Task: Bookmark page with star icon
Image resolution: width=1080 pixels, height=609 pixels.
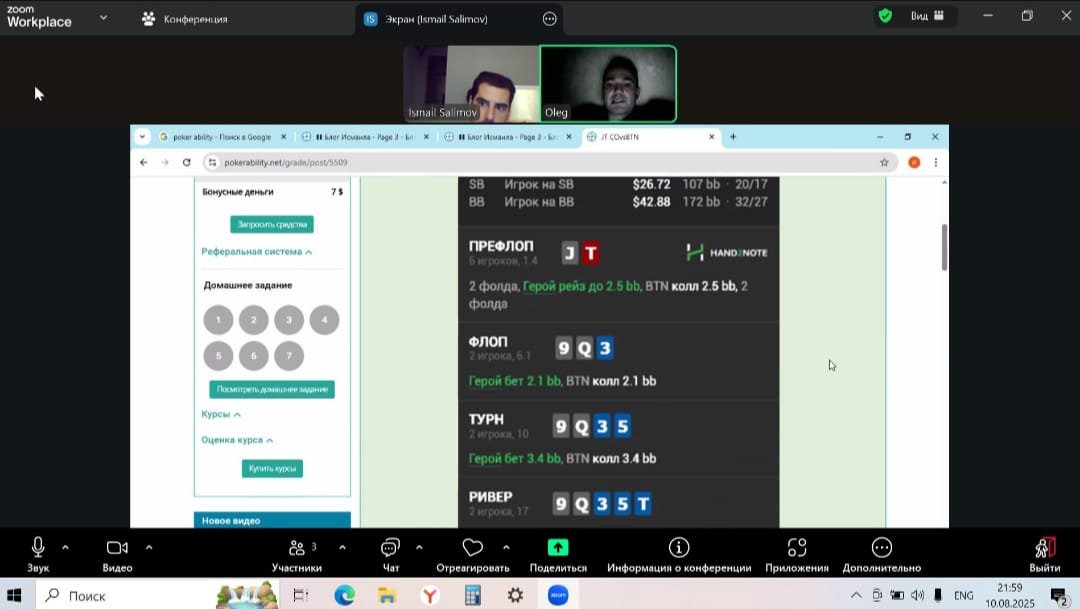Action: [x=884, y=163]
